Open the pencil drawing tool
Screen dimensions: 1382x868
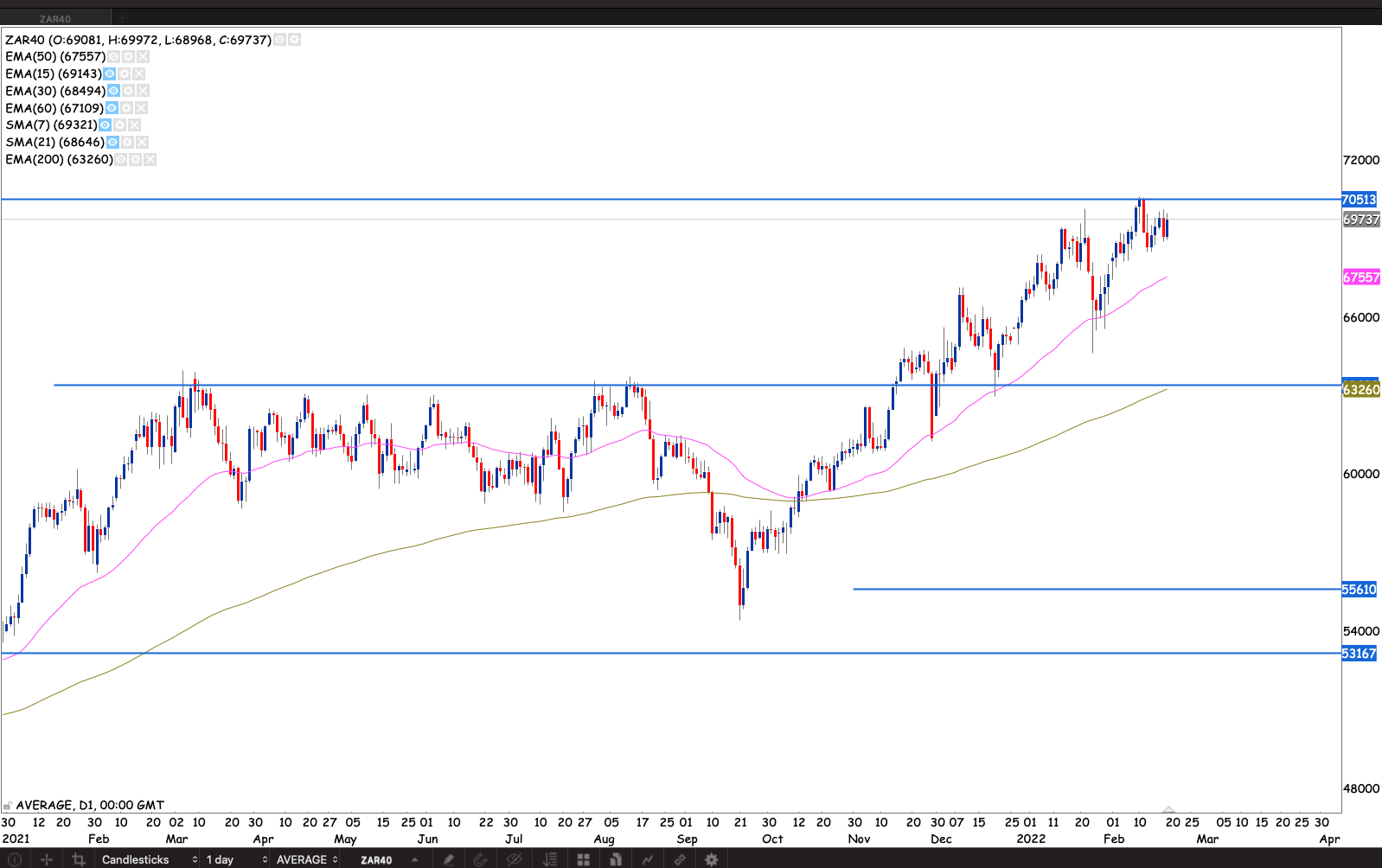pos(448,859)
